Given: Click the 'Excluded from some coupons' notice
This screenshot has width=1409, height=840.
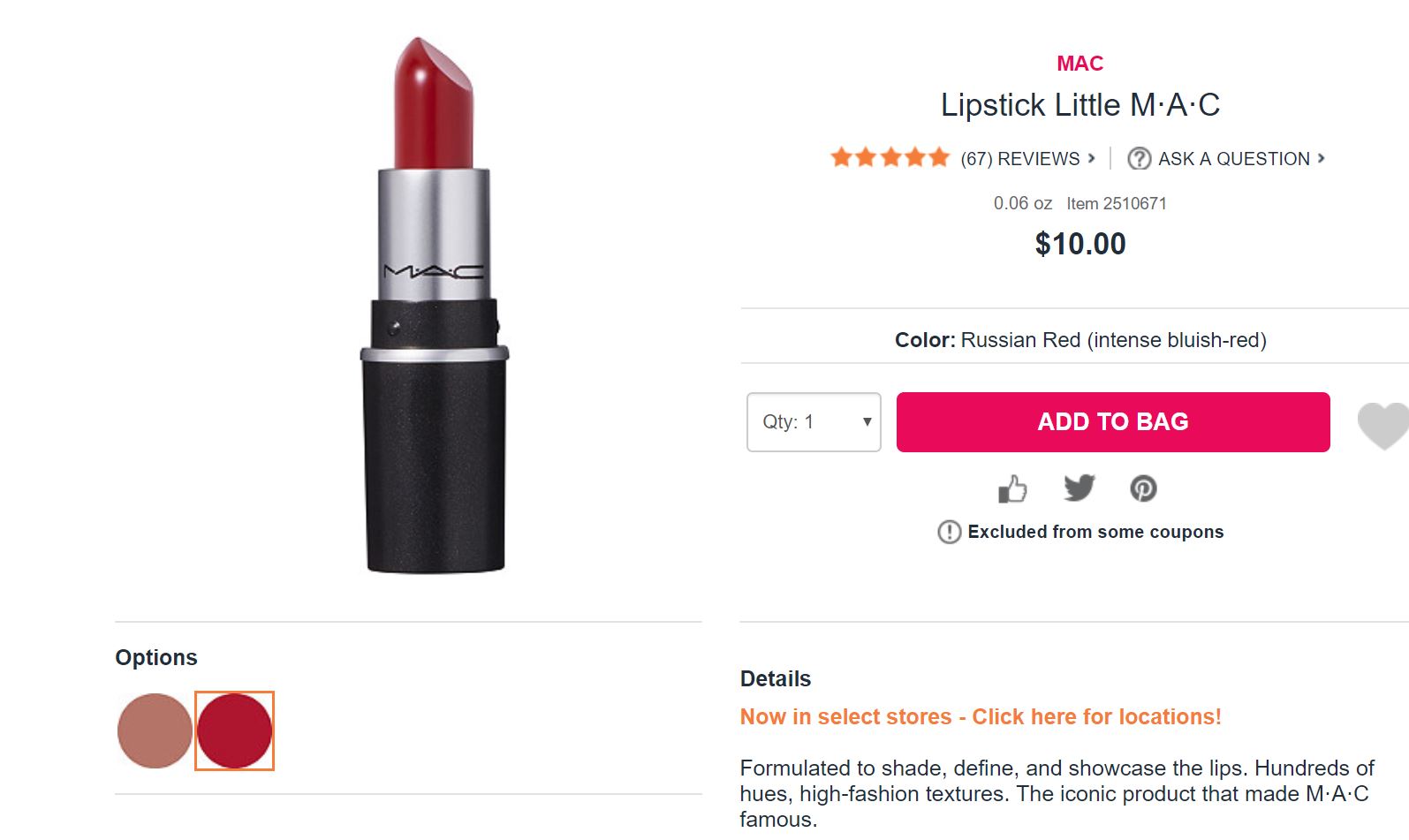Looking at the screenshot, I should click(1095, 532).
